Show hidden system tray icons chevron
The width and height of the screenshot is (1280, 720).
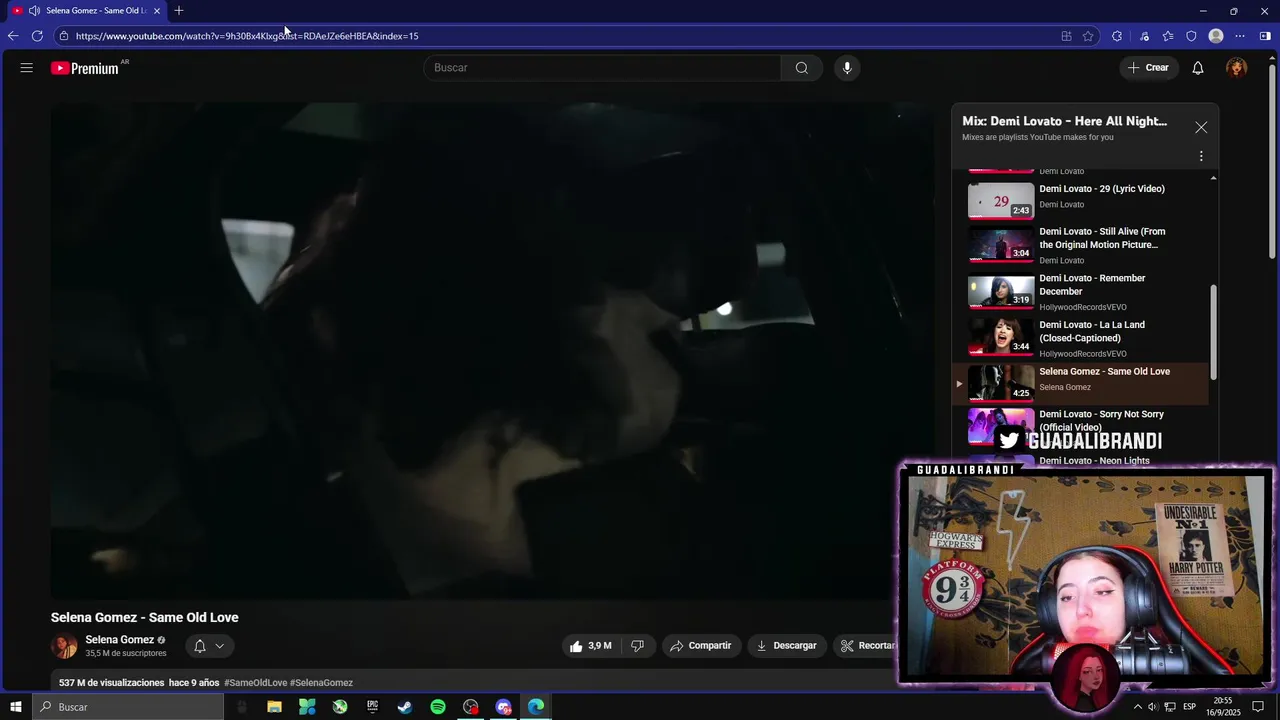[x=1137, y=707]
